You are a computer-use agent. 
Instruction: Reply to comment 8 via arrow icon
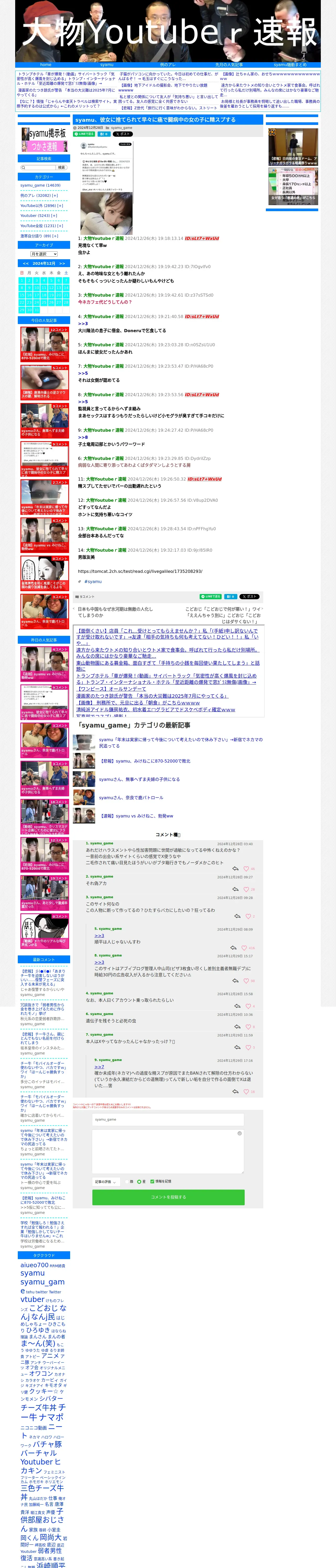point(235,981)
